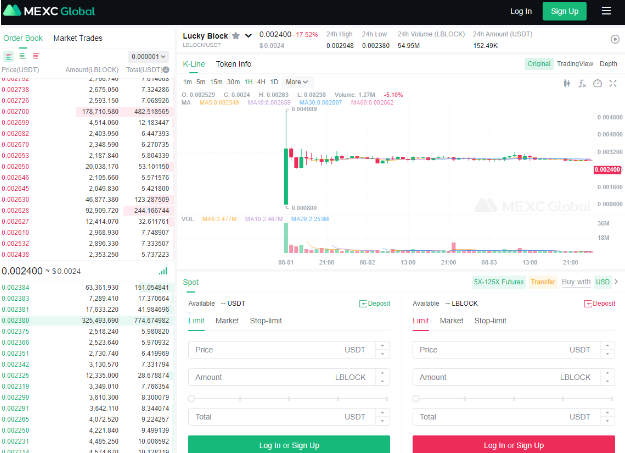Viewport: 625px width, 453px height.
Task: Click the chart fullscreen expand icon
Action: [x=611, y=82]
